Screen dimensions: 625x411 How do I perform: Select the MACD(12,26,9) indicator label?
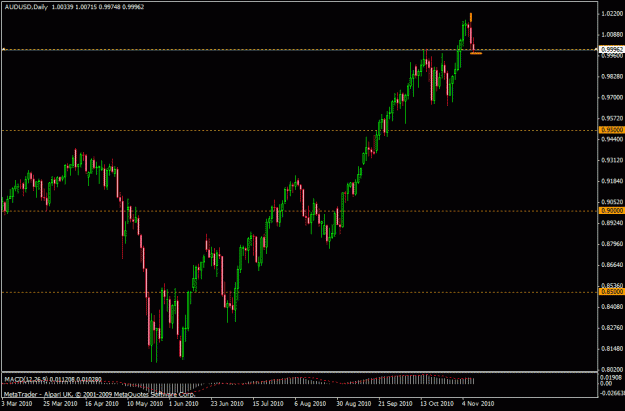tap(26, 379)
